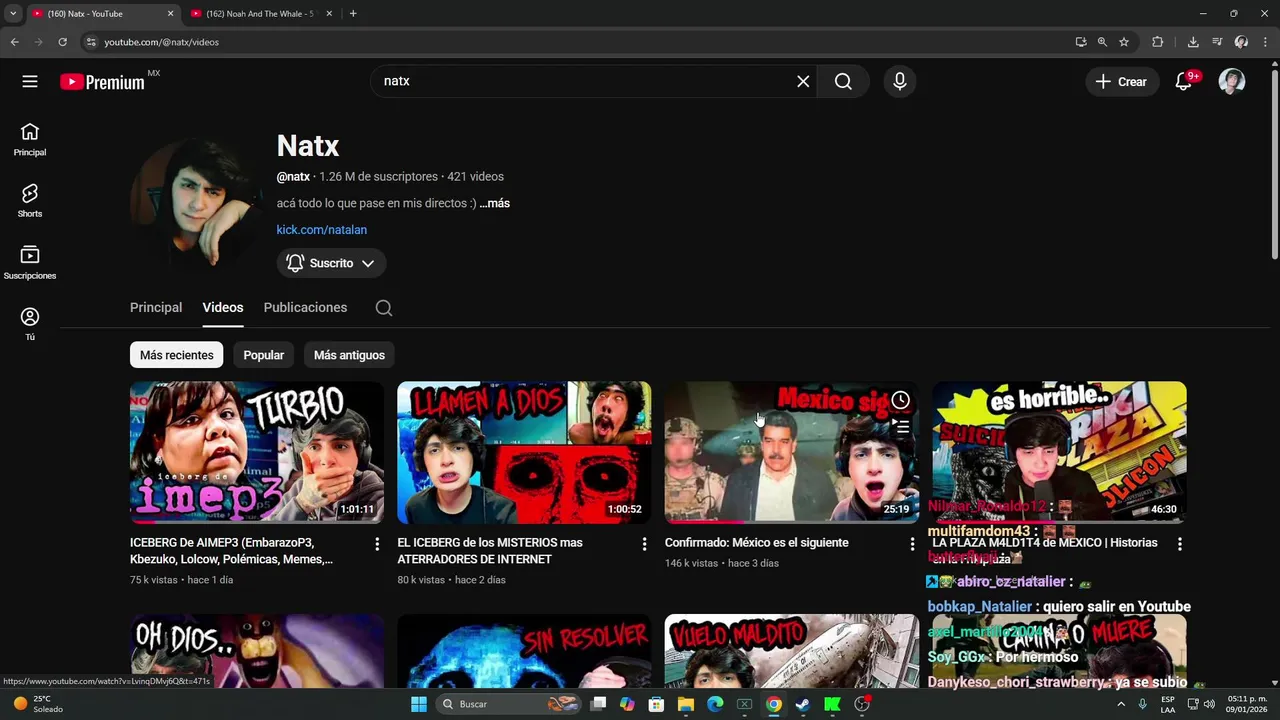Screen dimensions: 1280x720
Task: Click the search magnifier button
Action: point(843,82)
